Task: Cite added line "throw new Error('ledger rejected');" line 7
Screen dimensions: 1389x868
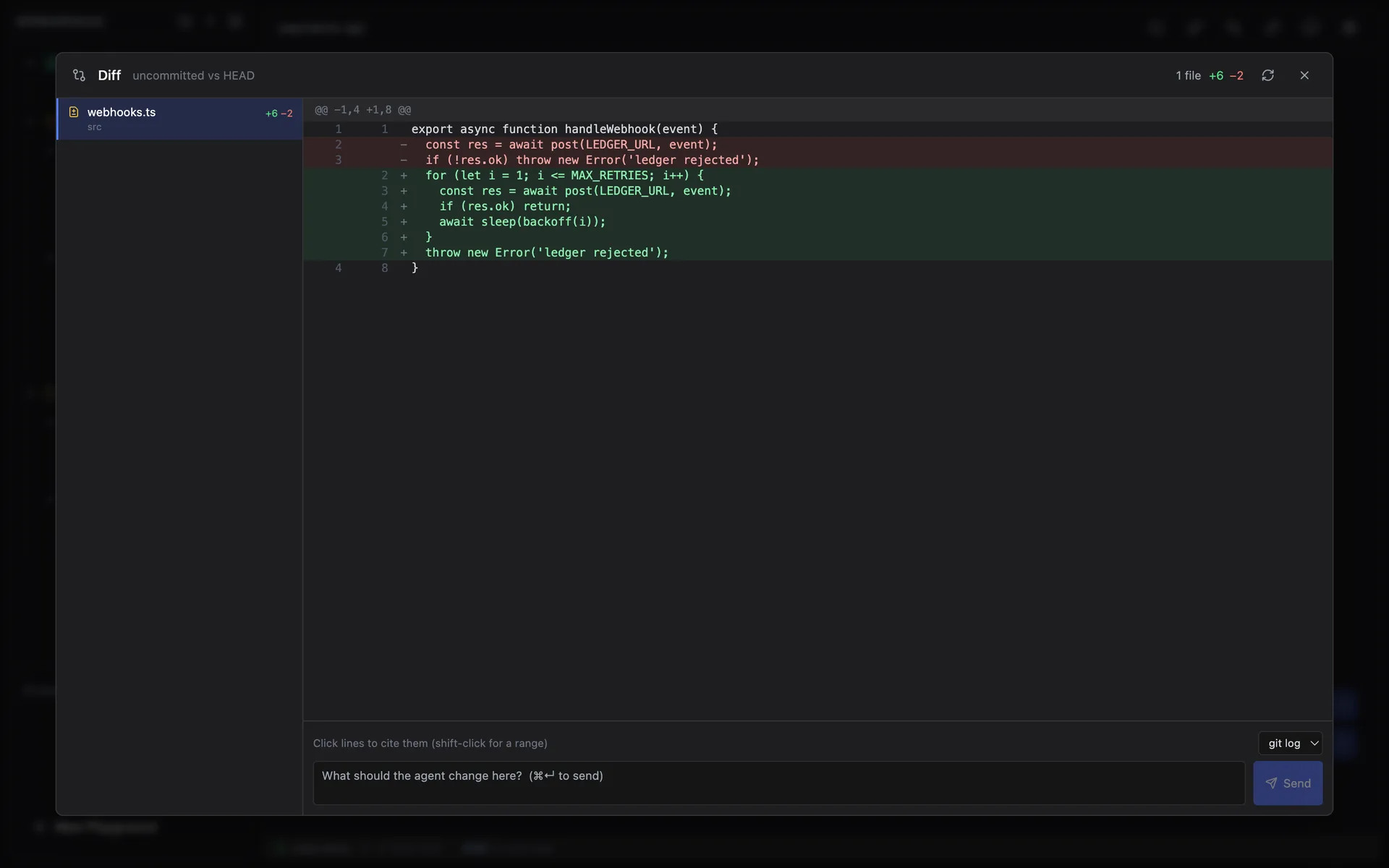Action: (x=817, y=252)
